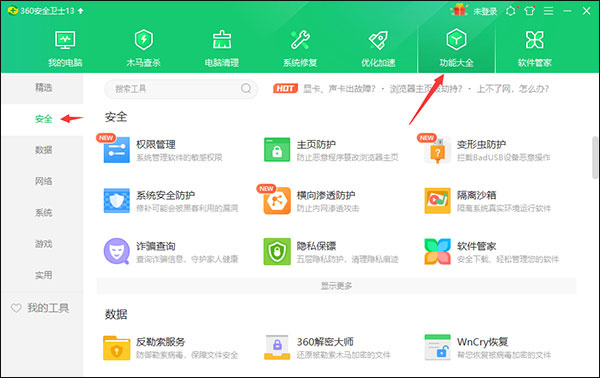Click the HOT badge
The height and width of the screenshot is (378, 600).
[x=285, y=89]
